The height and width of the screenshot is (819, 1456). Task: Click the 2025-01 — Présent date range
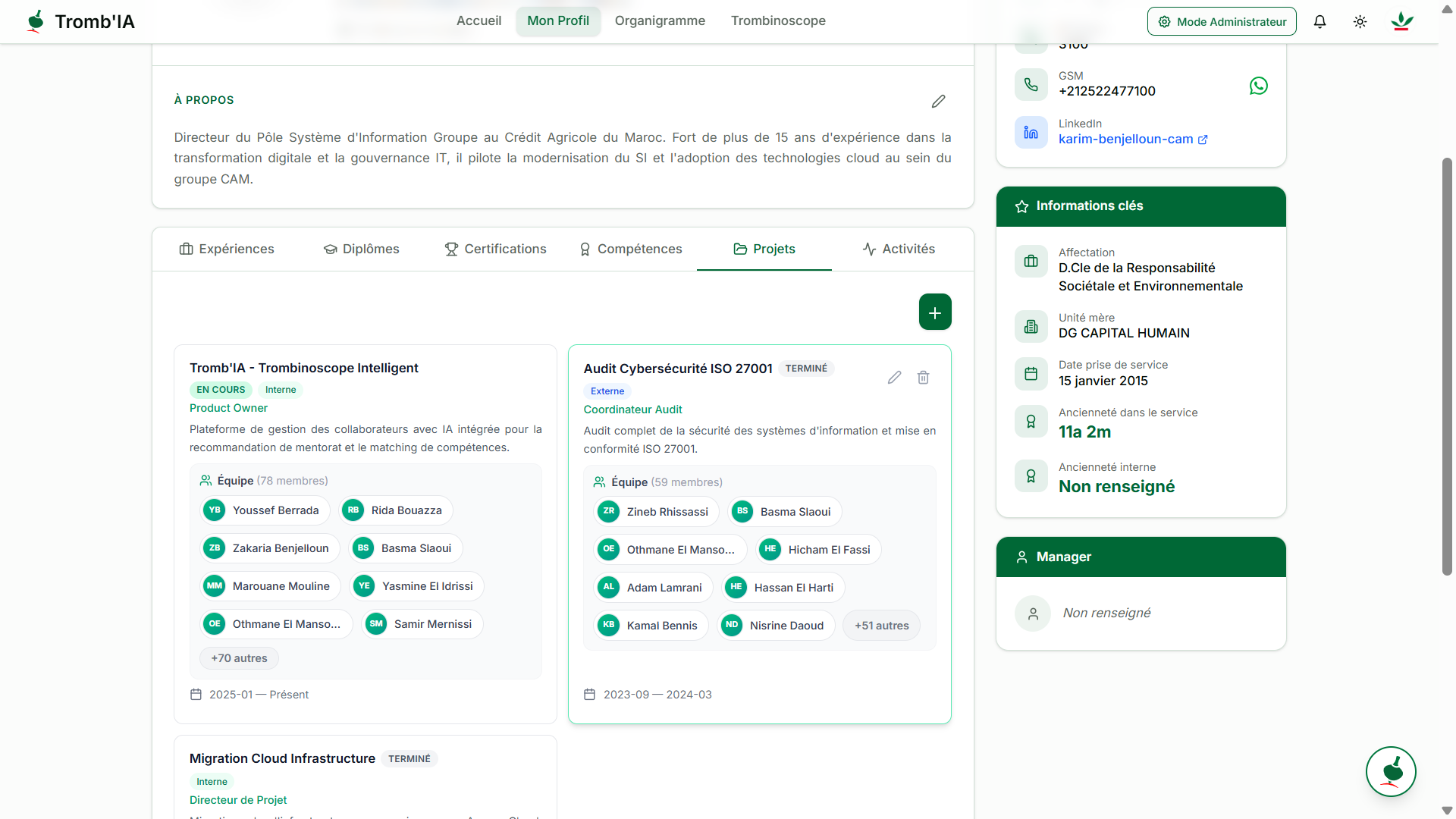click(259, 695)
